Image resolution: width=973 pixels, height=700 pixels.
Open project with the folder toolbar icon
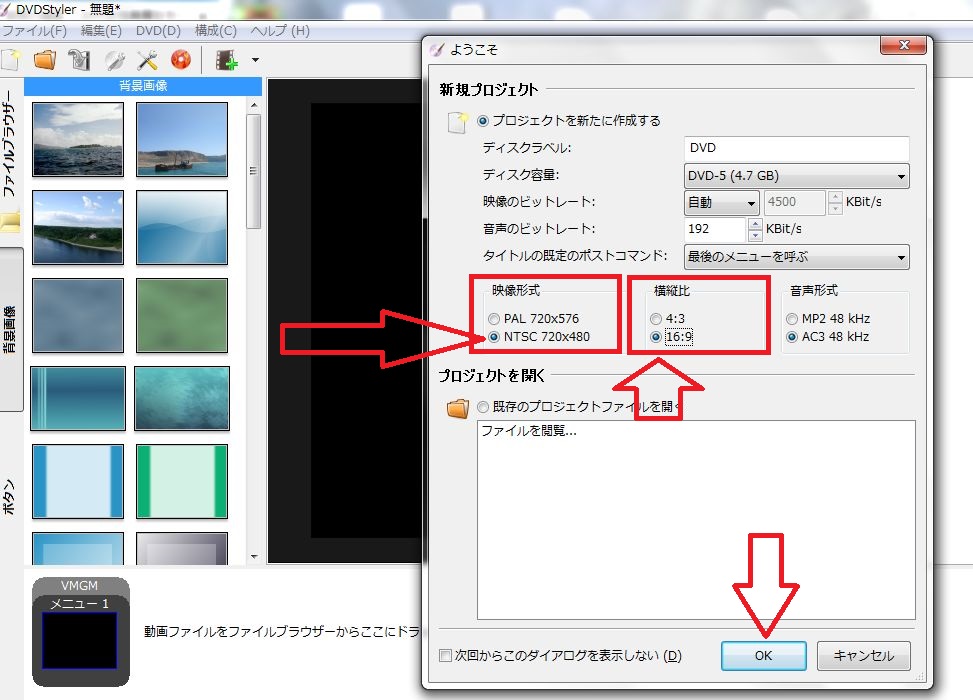45,60
